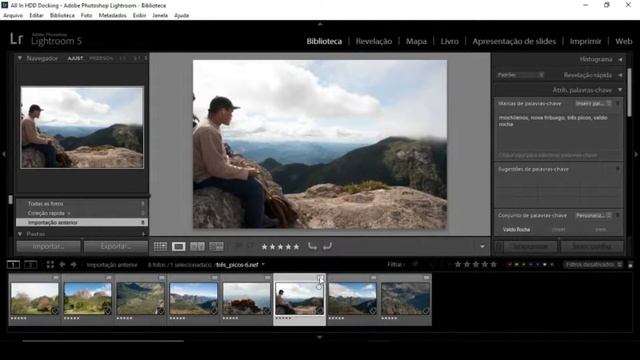Image resolution: width=640 pixels, height=360 pixels.
Task: Open the Metadados menu
Action: [x=112, y=16]
